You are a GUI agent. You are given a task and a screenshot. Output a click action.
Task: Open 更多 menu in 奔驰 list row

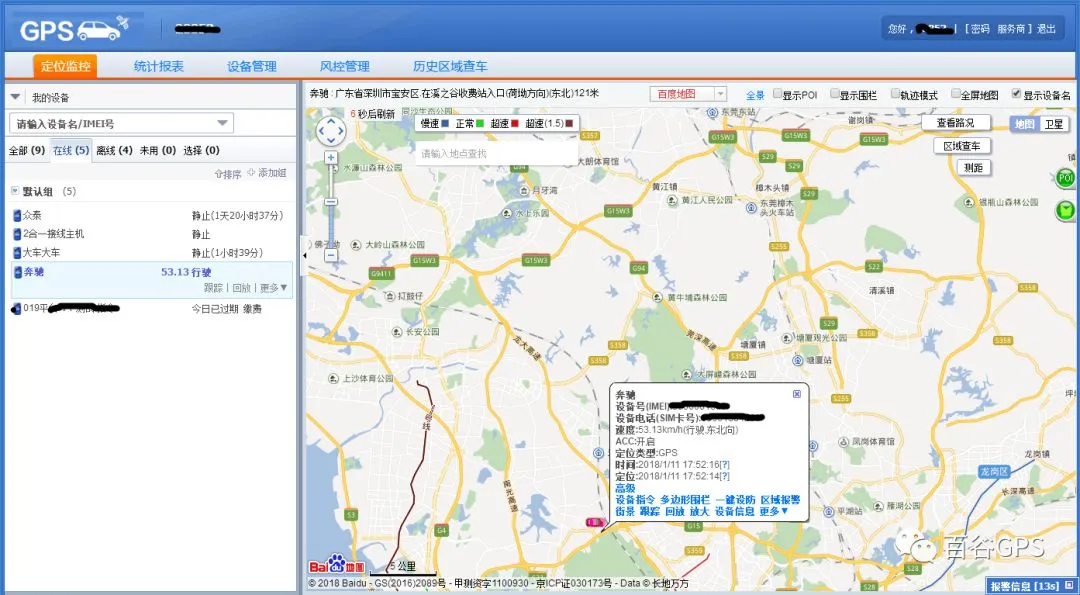tap(273, 288)
